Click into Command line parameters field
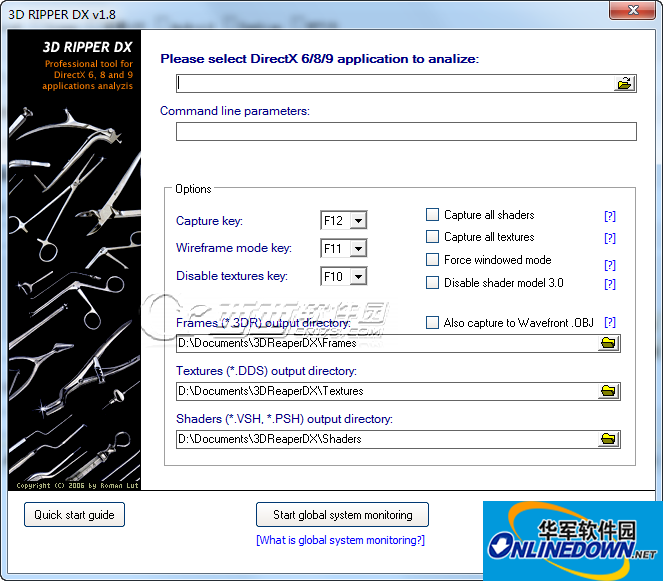663x581 pixels. pos(405,132)
